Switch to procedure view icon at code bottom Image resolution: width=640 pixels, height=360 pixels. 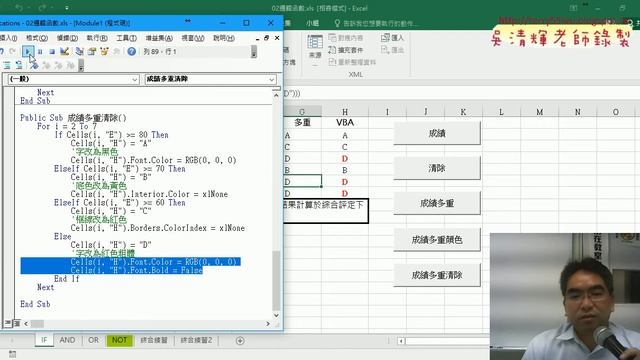8,323
